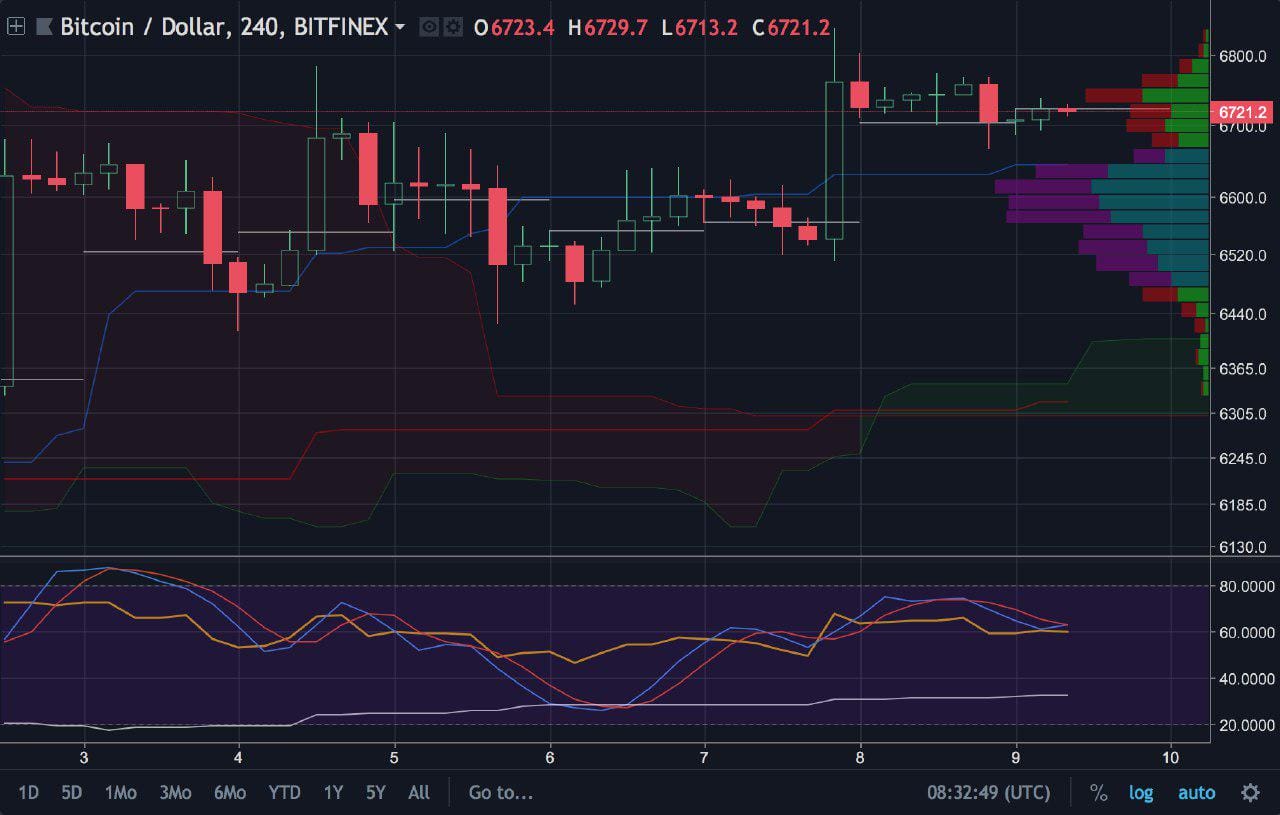Open the dropdown arrow after BITFINEX

[x=400, y=27]
